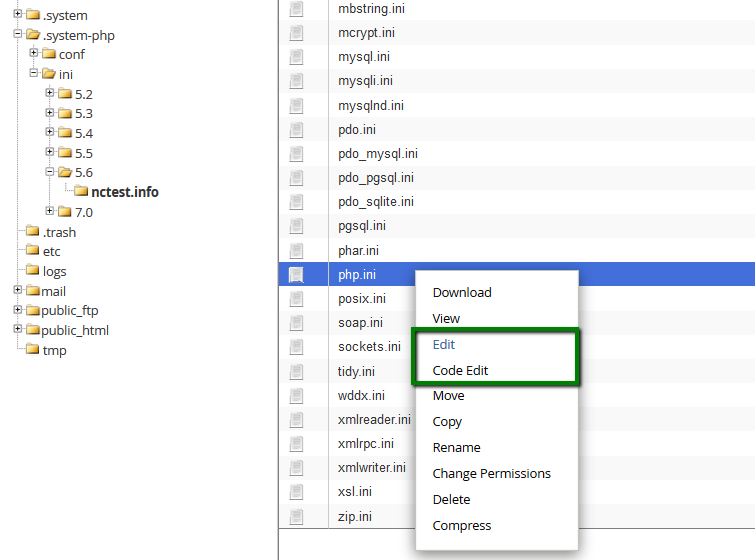Click the tidy.ini file icon

coord(296,371)
